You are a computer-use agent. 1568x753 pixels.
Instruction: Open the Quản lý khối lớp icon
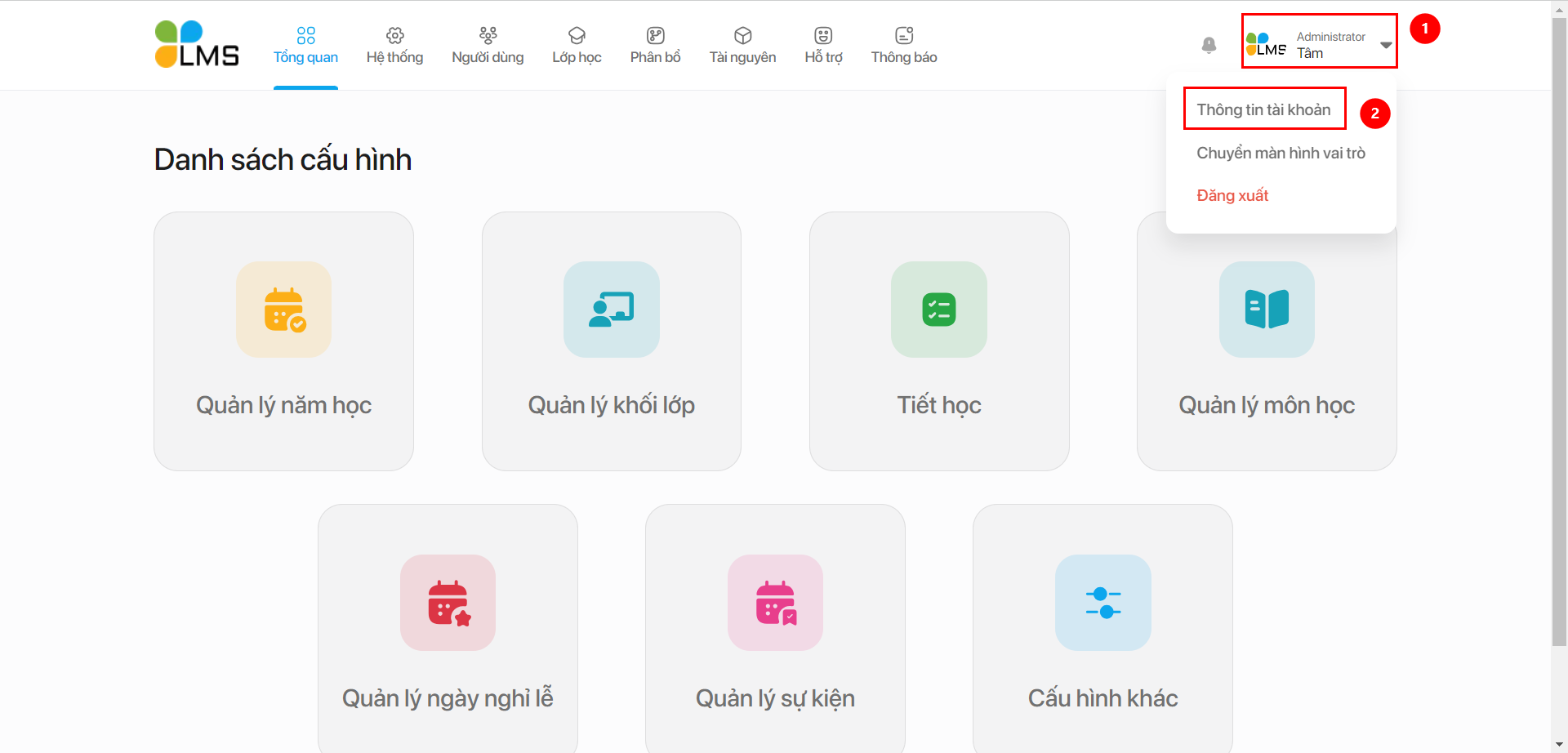[x=611, y=310]
